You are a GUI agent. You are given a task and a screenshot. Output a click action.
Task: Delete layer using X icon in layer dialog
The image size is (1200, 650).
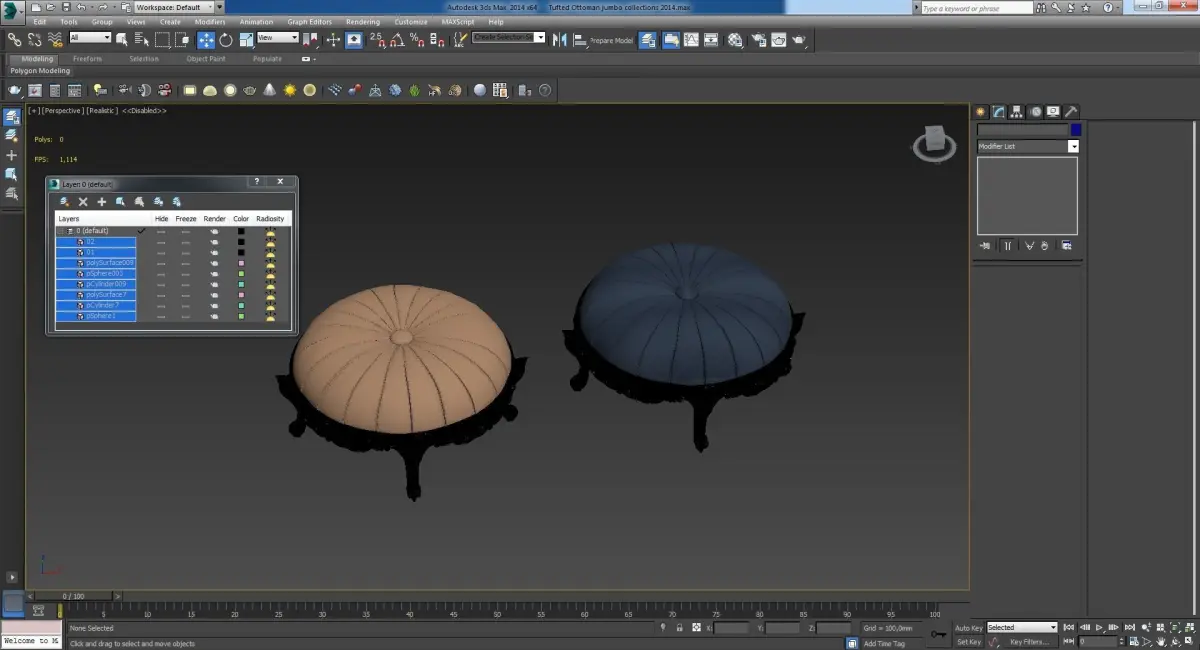[83, 202]
